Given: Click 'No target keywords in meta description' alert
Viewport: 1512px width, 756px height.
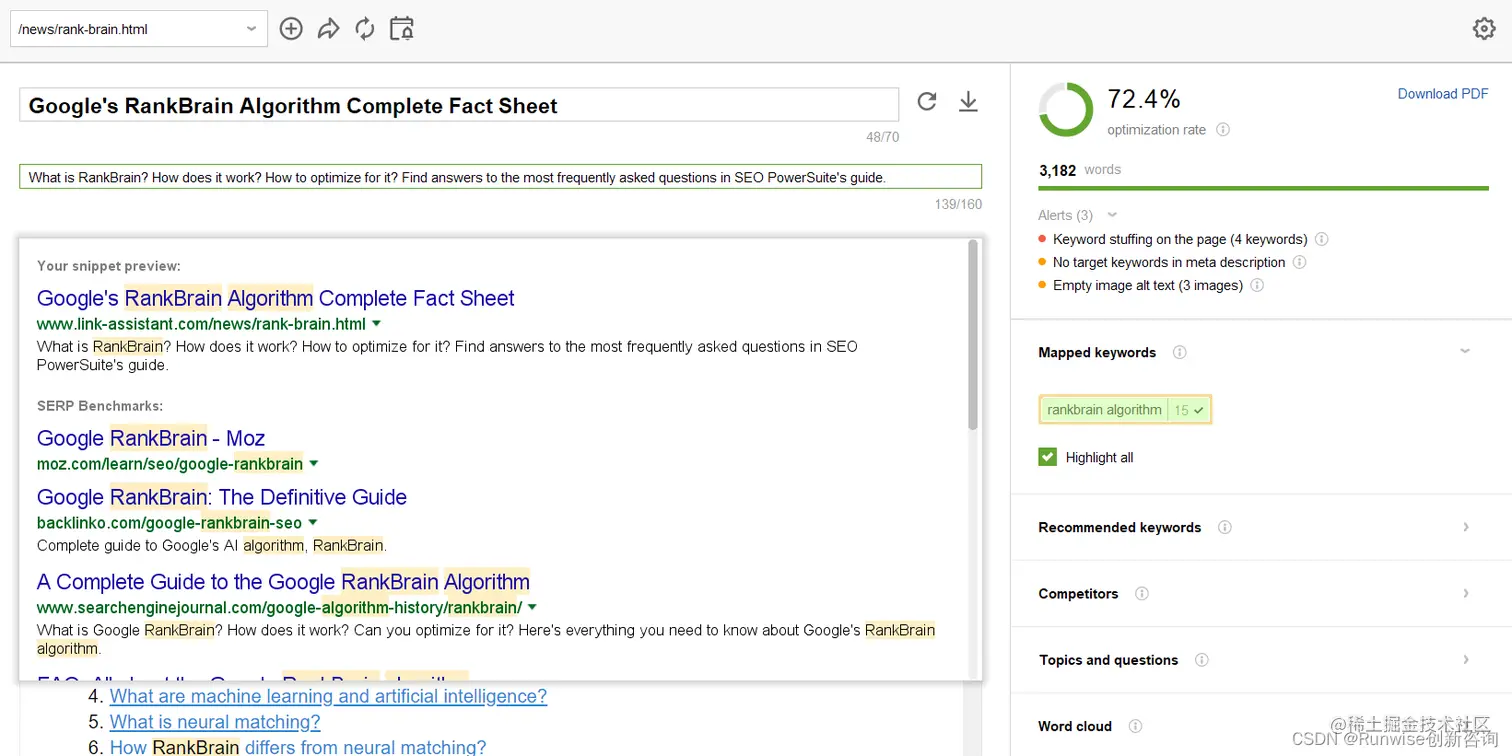Looking at the screenshot, I should [x=1169, y=262].
